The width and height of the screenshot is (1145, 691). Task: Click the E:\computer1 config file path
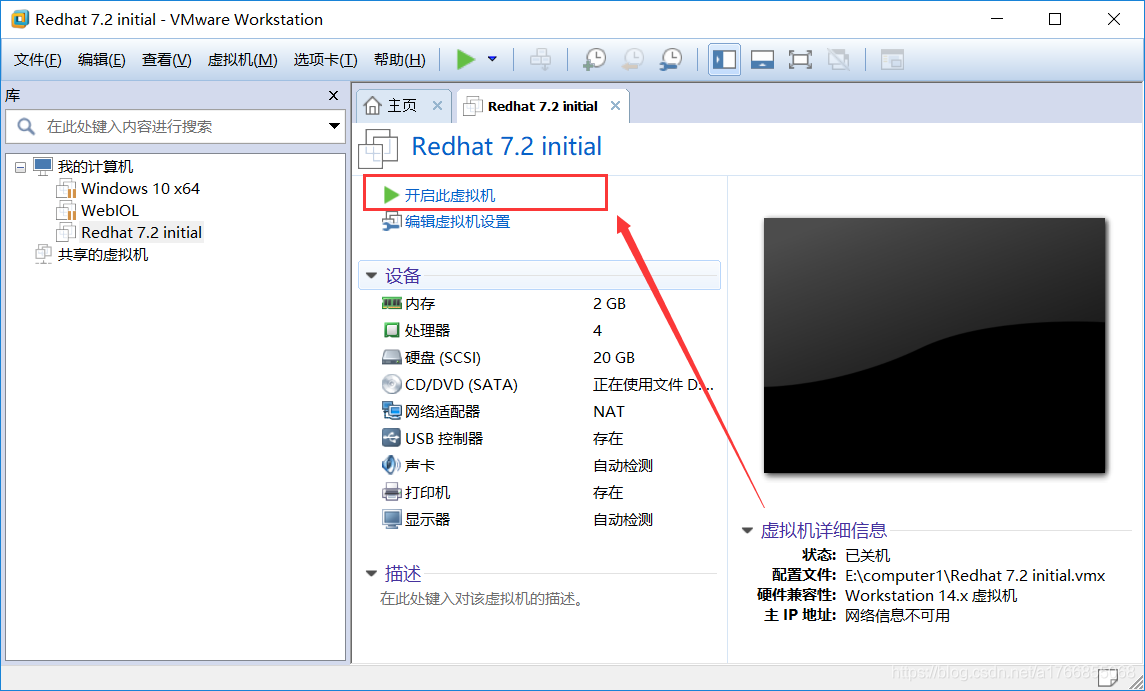[975, 576]
